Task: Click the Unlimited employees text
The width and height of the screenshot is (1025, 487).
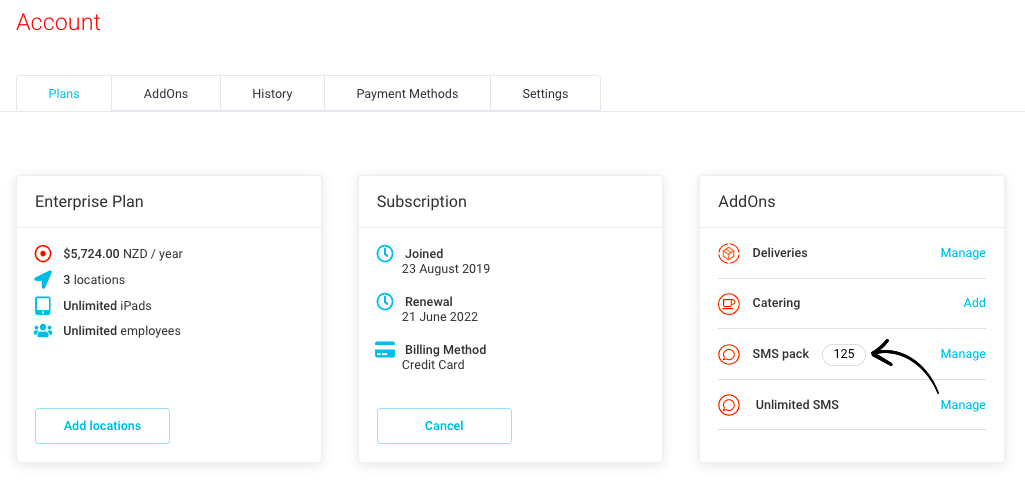Action: pos(122,331)
